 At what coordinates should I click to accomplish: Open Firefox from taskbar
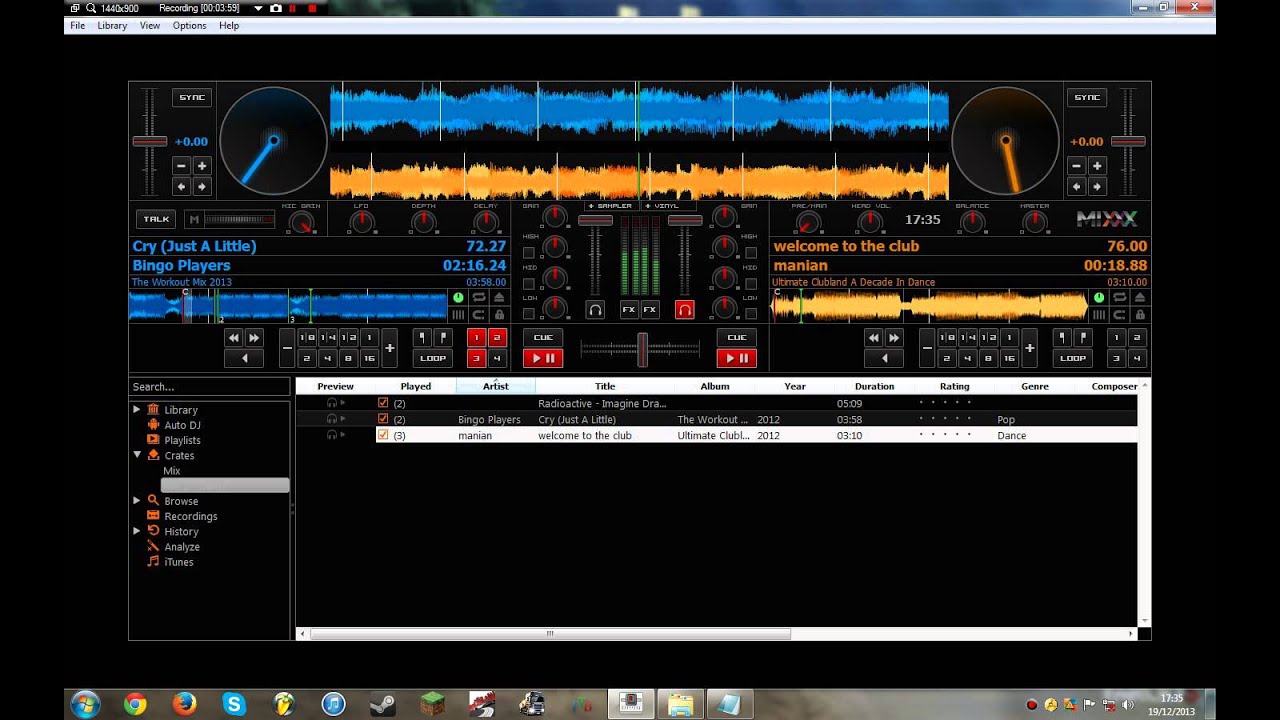point(185,704)
